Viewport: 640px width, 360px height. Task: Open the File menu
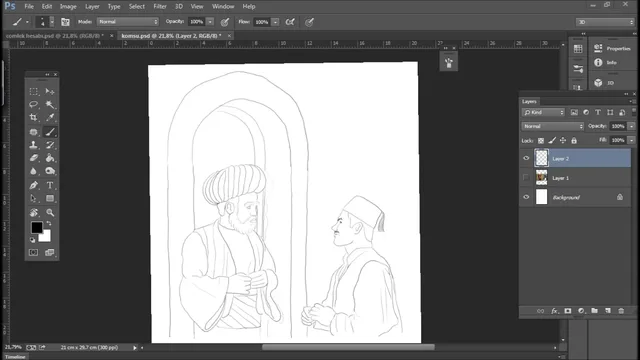pos(29,7)
